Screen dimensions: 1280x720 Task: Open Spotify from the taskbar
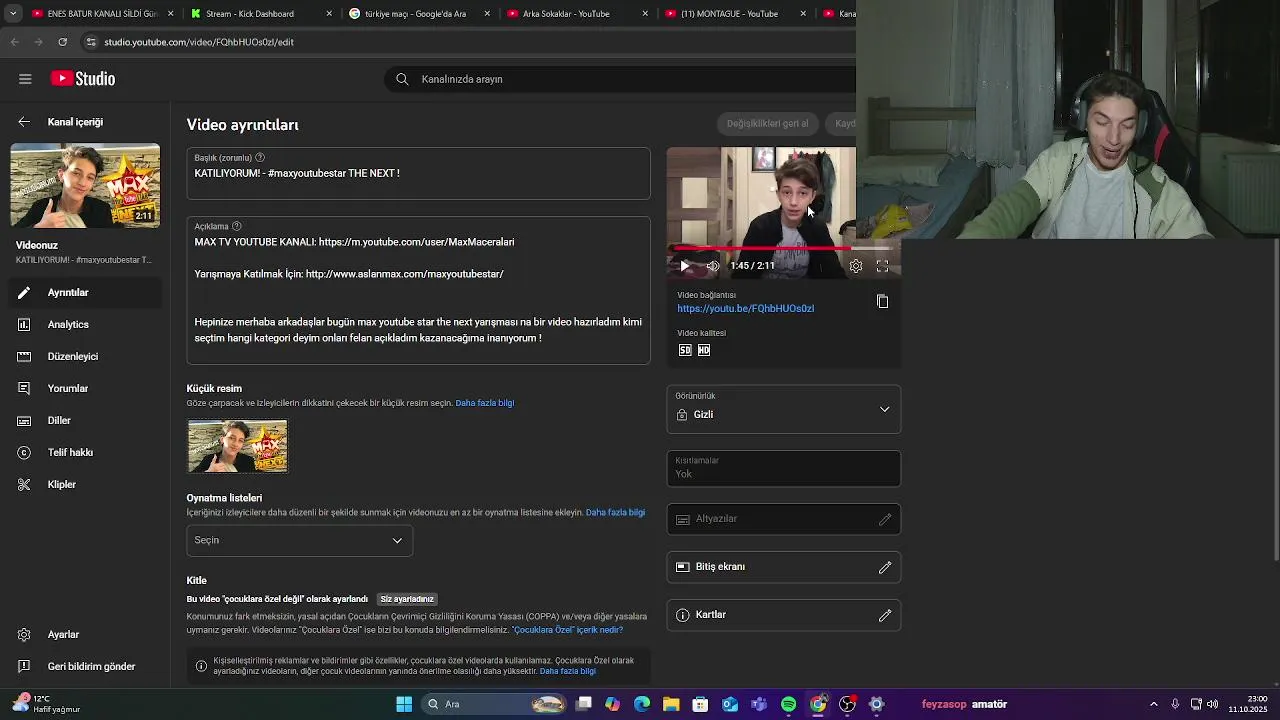[788, 704]
